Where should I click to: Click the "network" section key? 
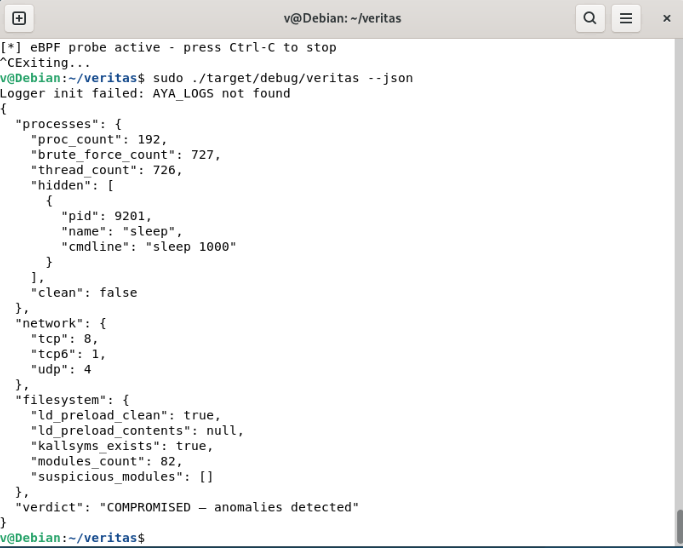(x=49, y=323)
